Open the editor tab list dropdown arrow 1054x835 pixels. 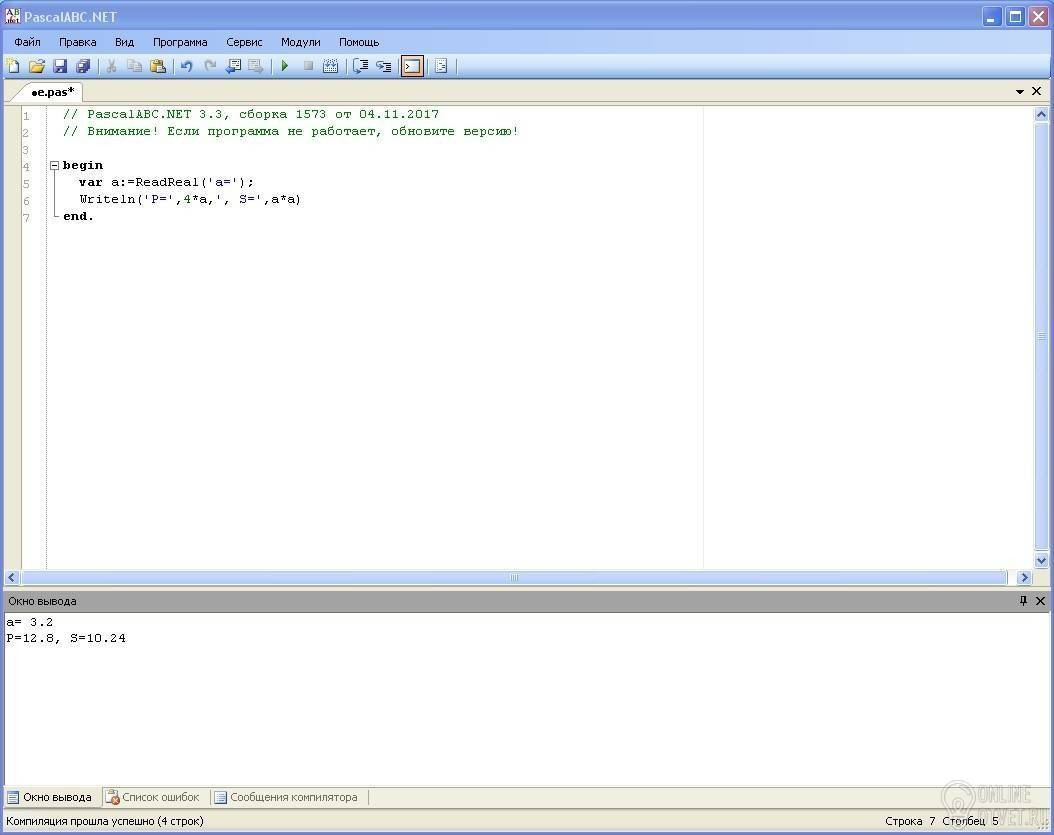pyautogui.click(x=1020, y=91)
